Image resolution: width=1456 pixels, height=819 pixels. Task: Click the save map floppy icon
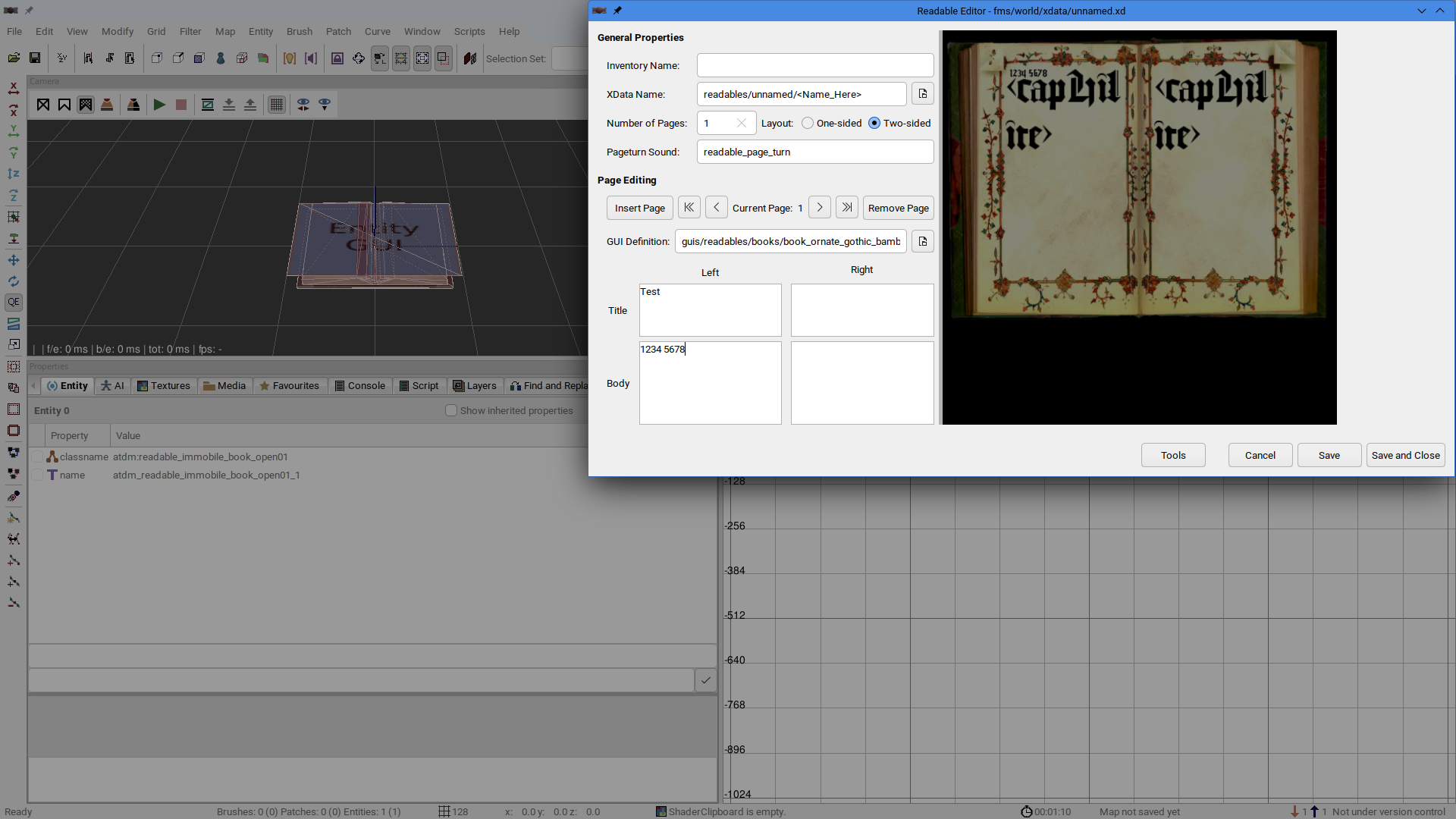(35, 58)
